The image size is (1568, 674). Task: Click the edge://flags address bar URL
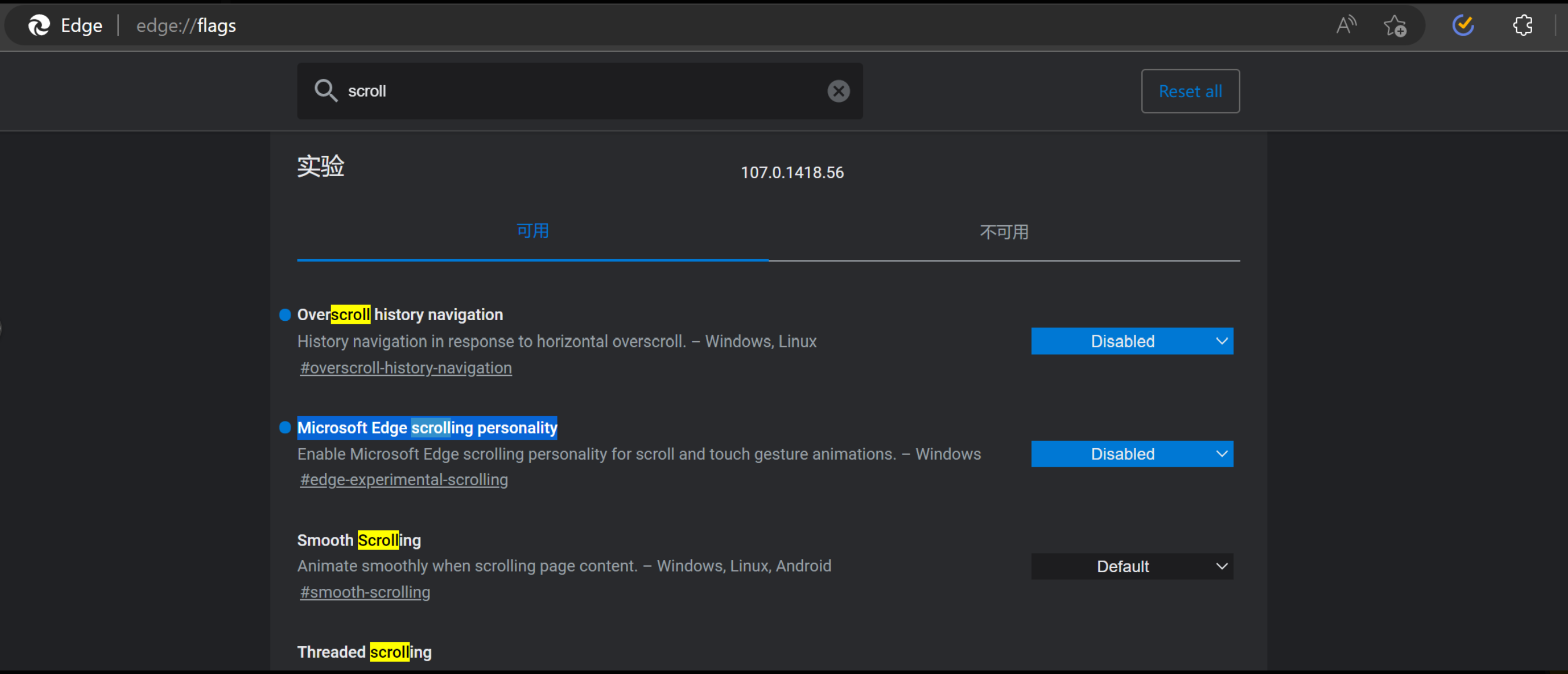tap(186, 25)
